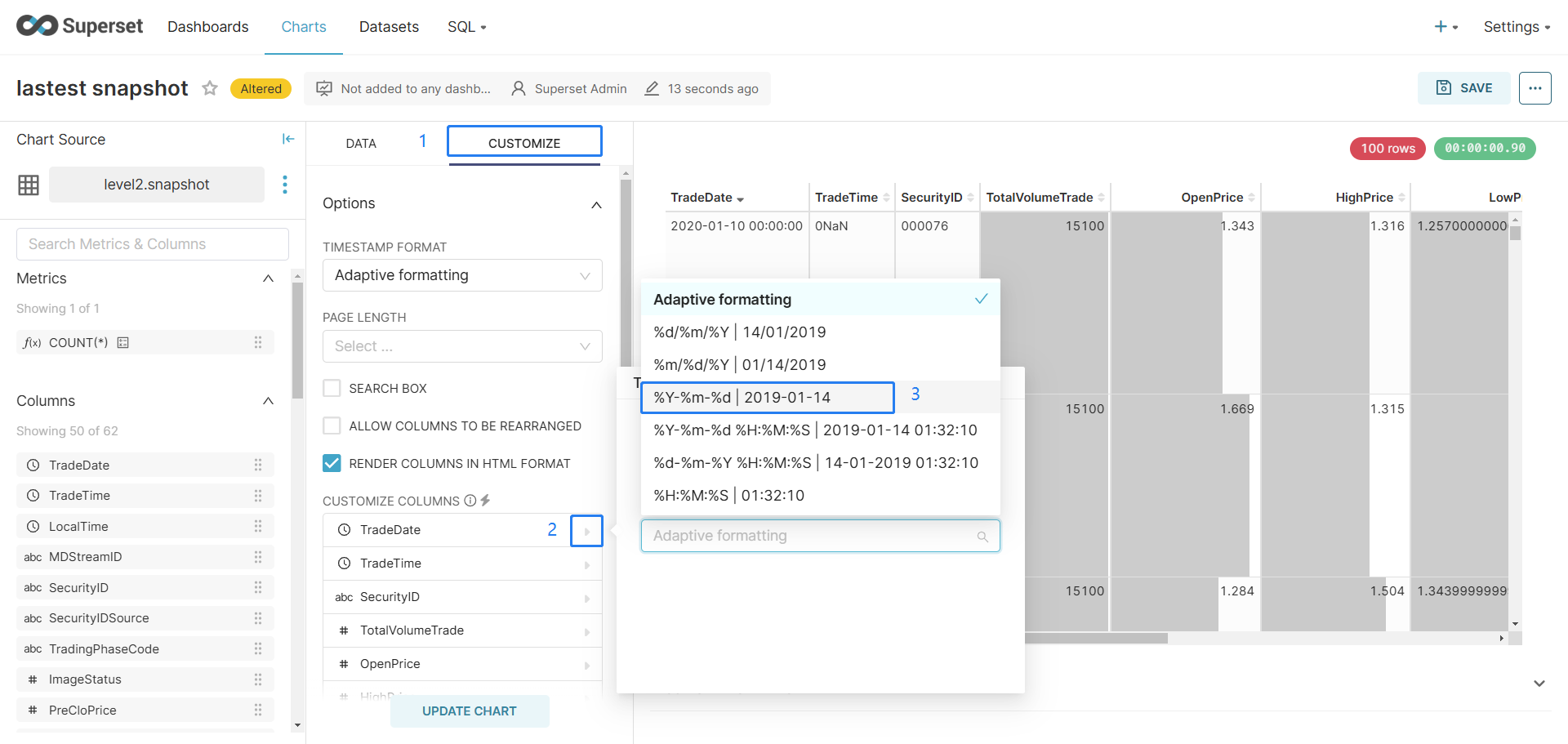Collapse the Options section

tap(596, 204)
